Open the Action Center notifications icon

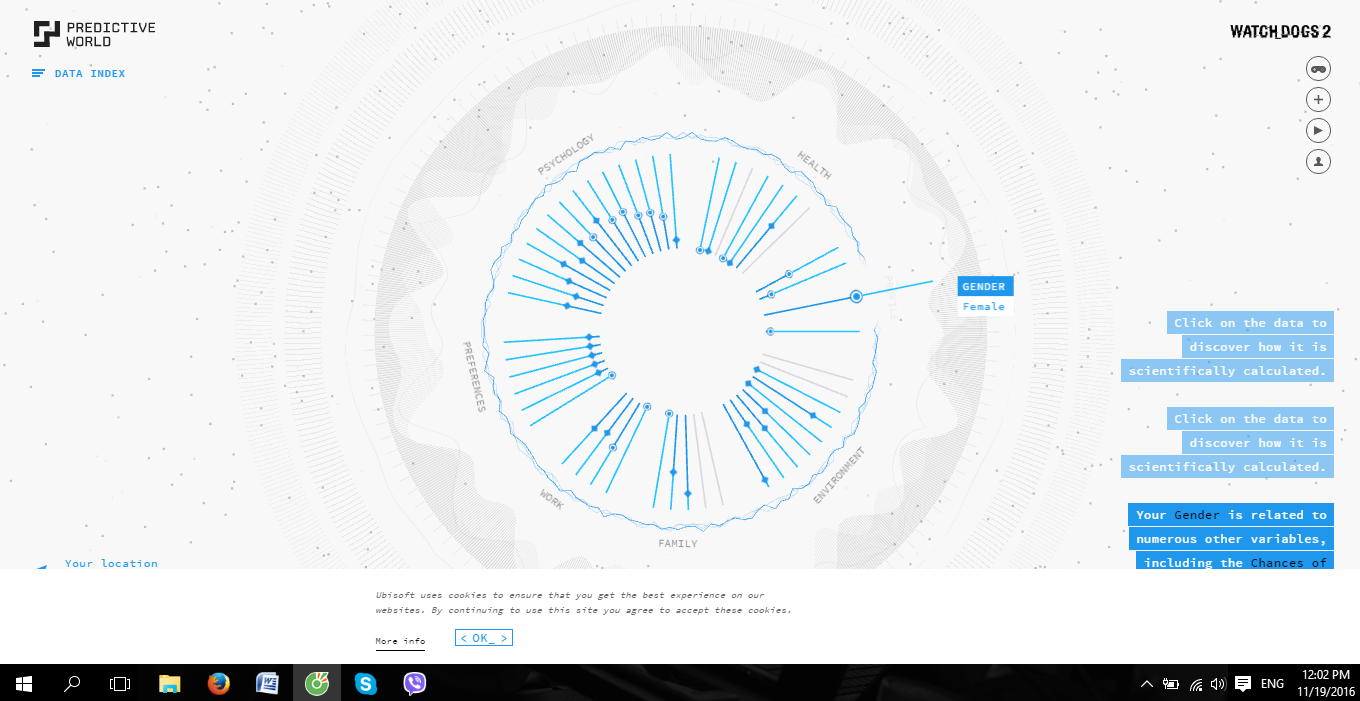pyautogui.click(x=1243, y=684)
